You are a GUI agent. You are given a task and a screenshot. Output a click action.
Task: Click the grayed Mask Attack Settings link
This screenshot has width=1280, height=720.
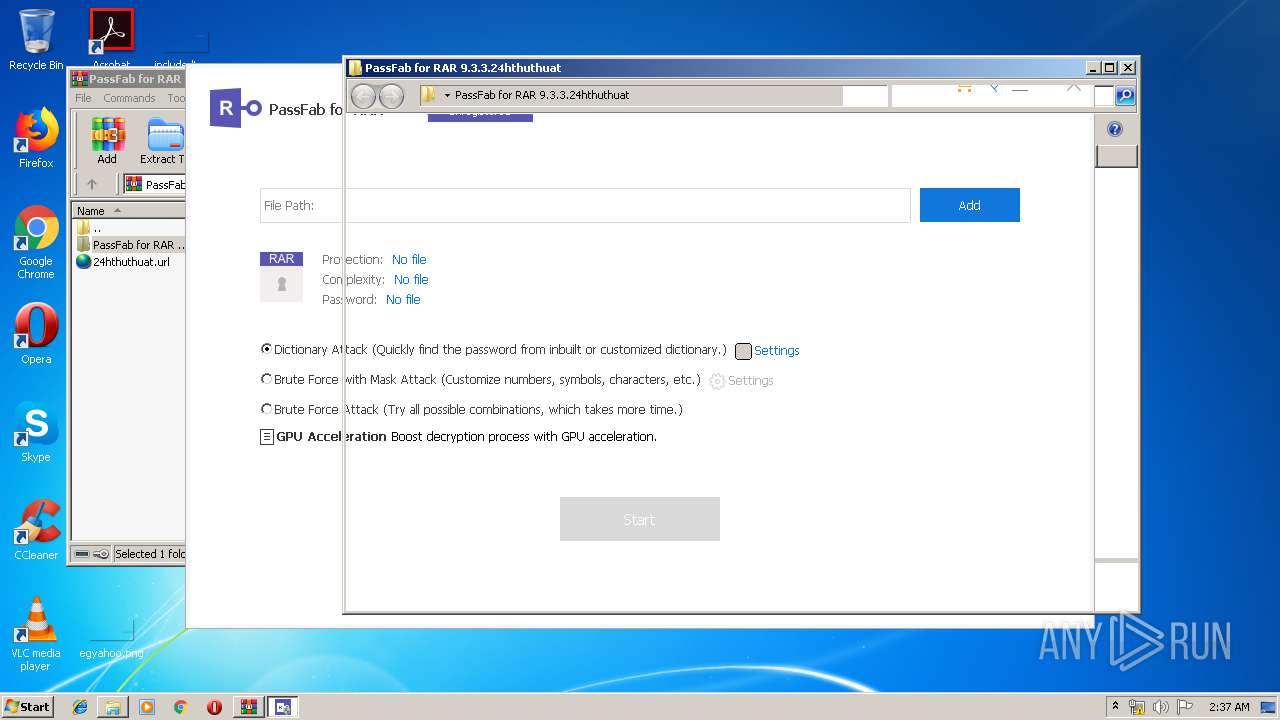click(750, 381)
